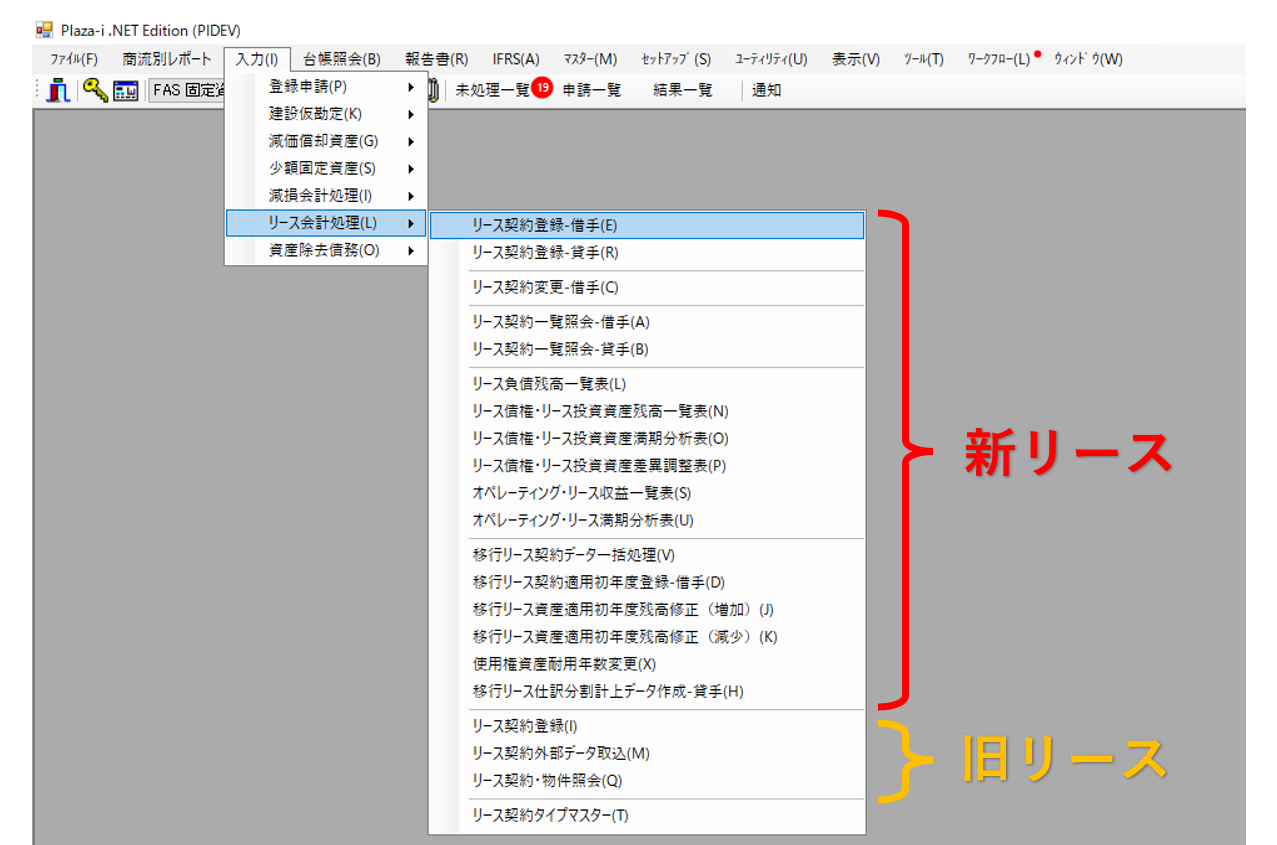Viewport: 1277px width, 845px height.
Task: Click the 入力(I) menu
Action: click(x=257, y=59)
